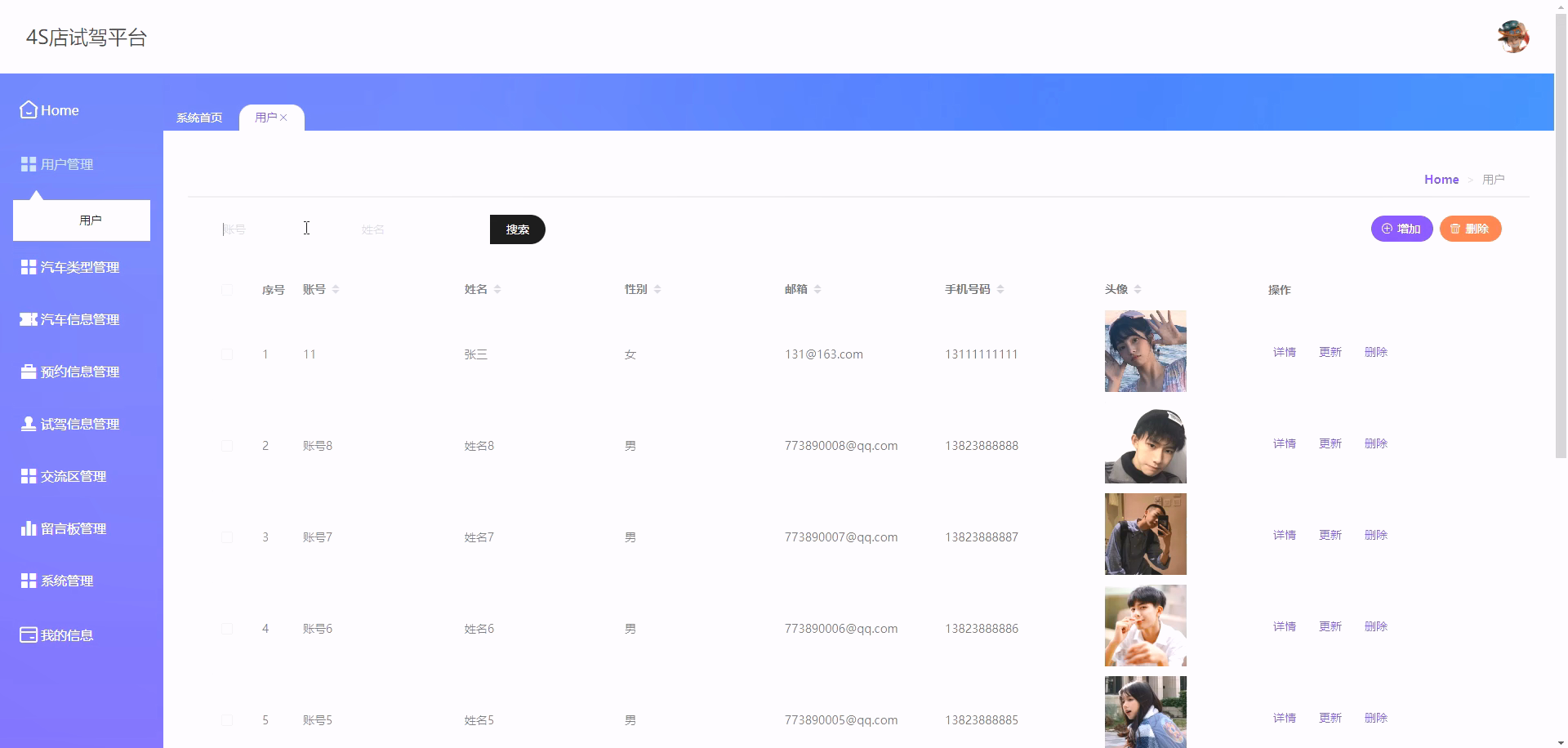Click the 账号 search input field
The image size is (1568, 748).
(x=269, y=229)
